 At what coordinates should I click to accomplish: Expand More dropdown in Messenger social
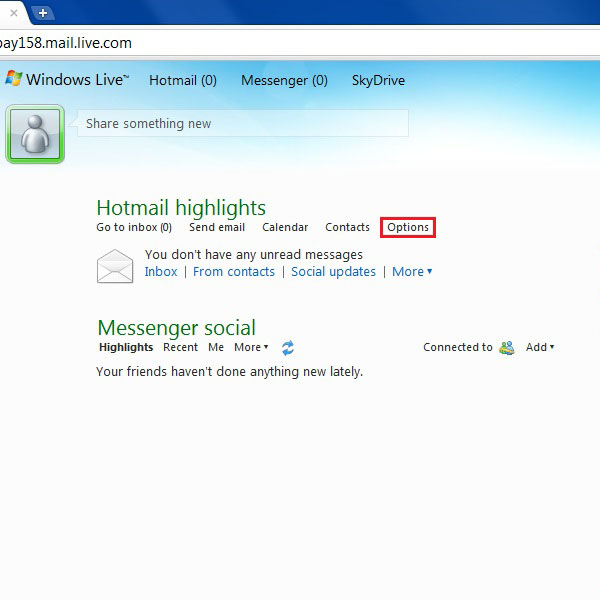pos(251,347)
